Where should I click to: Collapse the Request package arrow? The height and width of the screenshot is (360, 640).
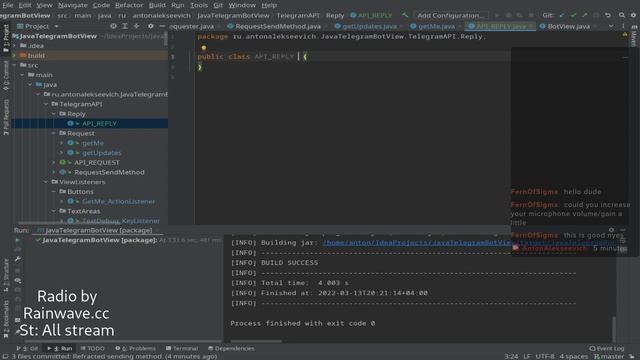point(54,133)
